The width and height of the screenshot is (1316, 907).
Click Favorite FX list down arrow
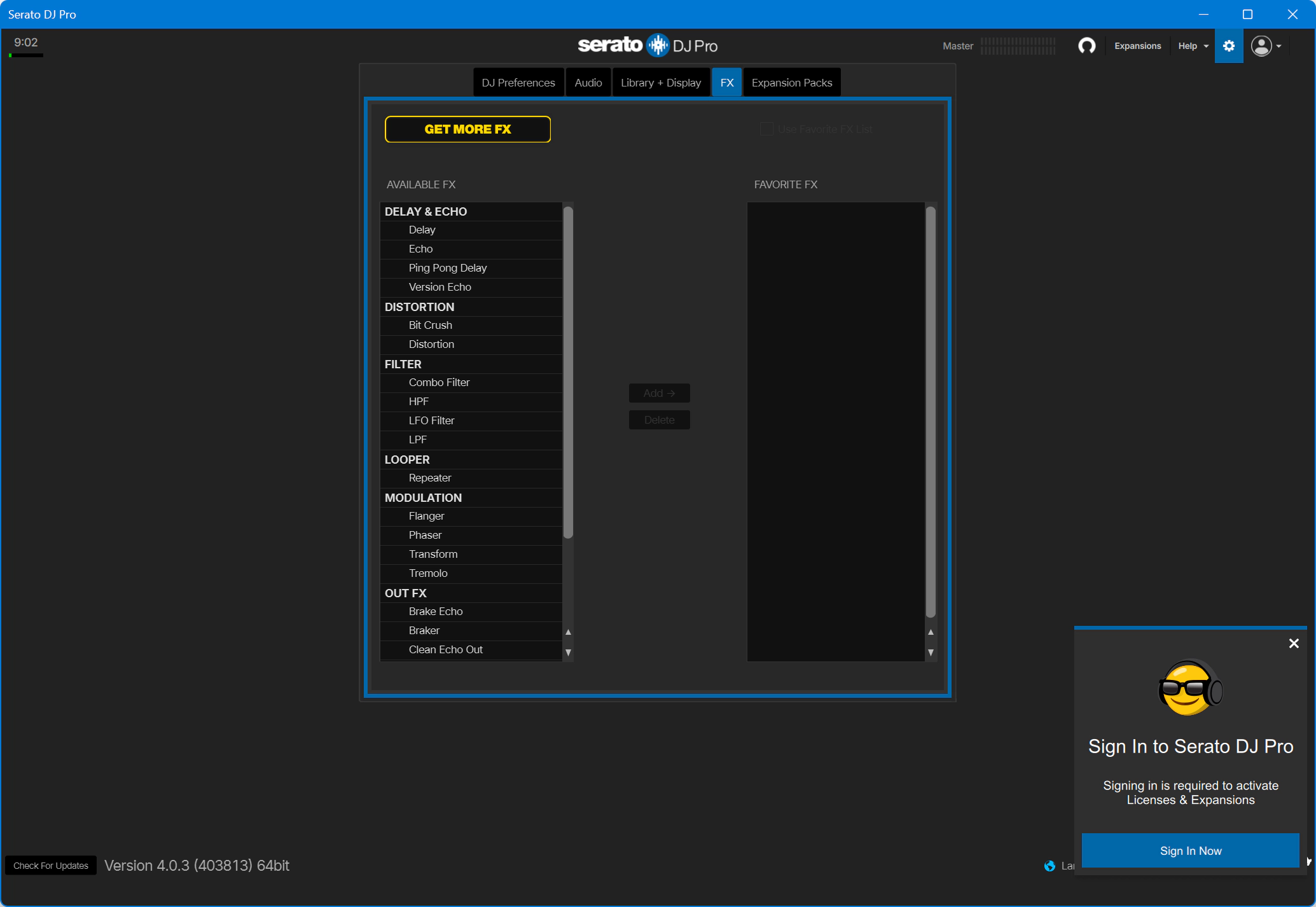pos(931,653)
